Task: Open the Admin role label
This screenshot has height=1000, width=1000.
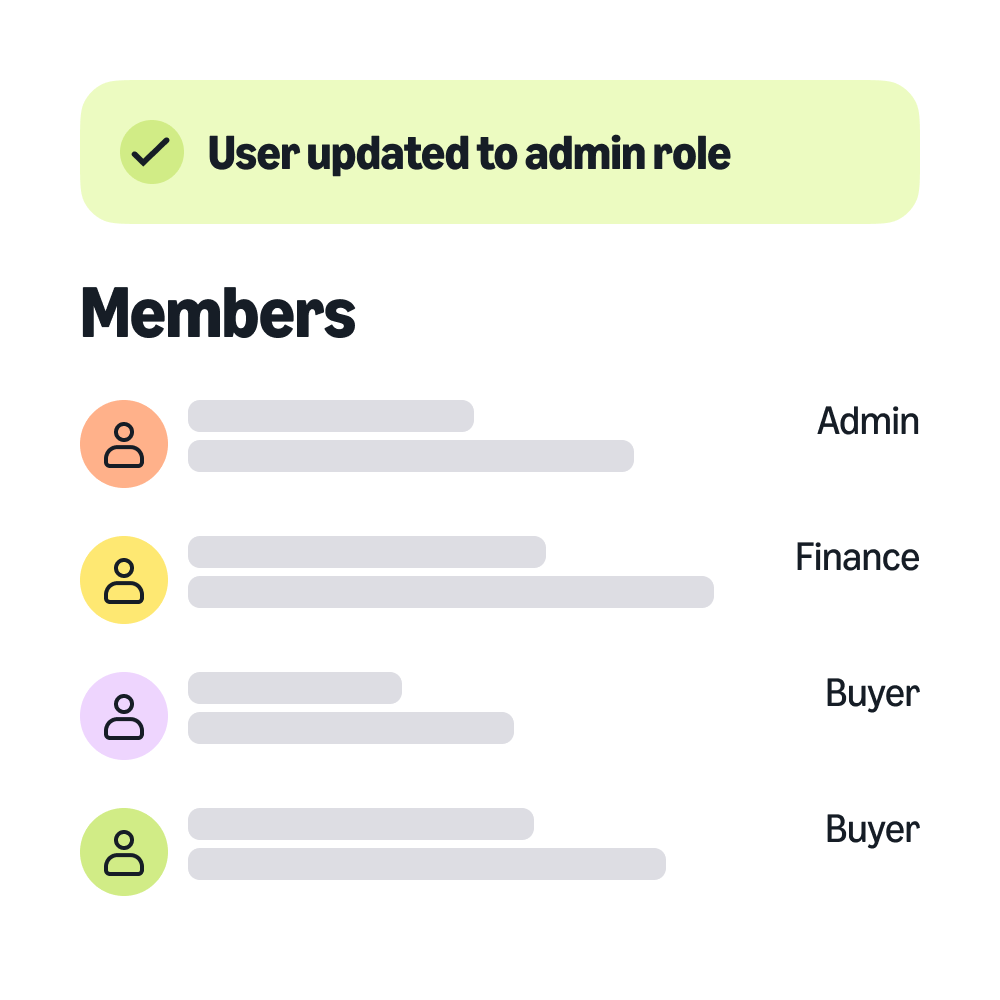Action: tap(868, 422)
